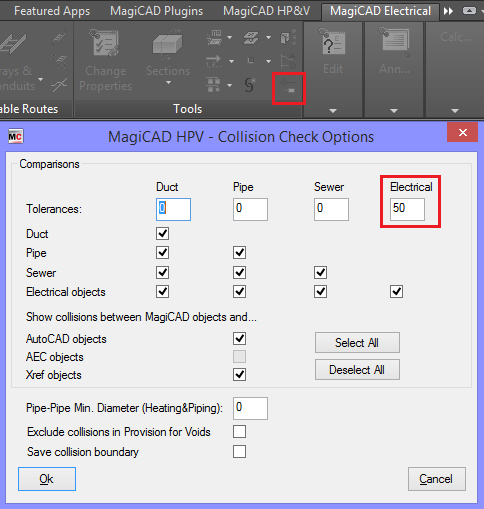Click the Cancel button

point(436,479)
